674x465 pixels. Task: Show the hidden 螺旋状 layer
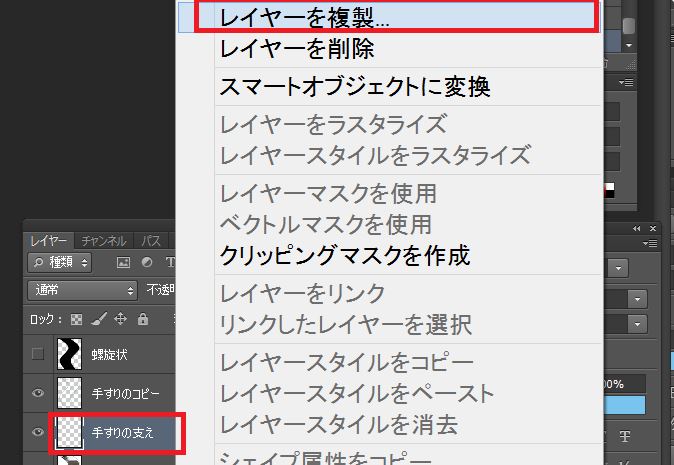click(x=38, y=354)
